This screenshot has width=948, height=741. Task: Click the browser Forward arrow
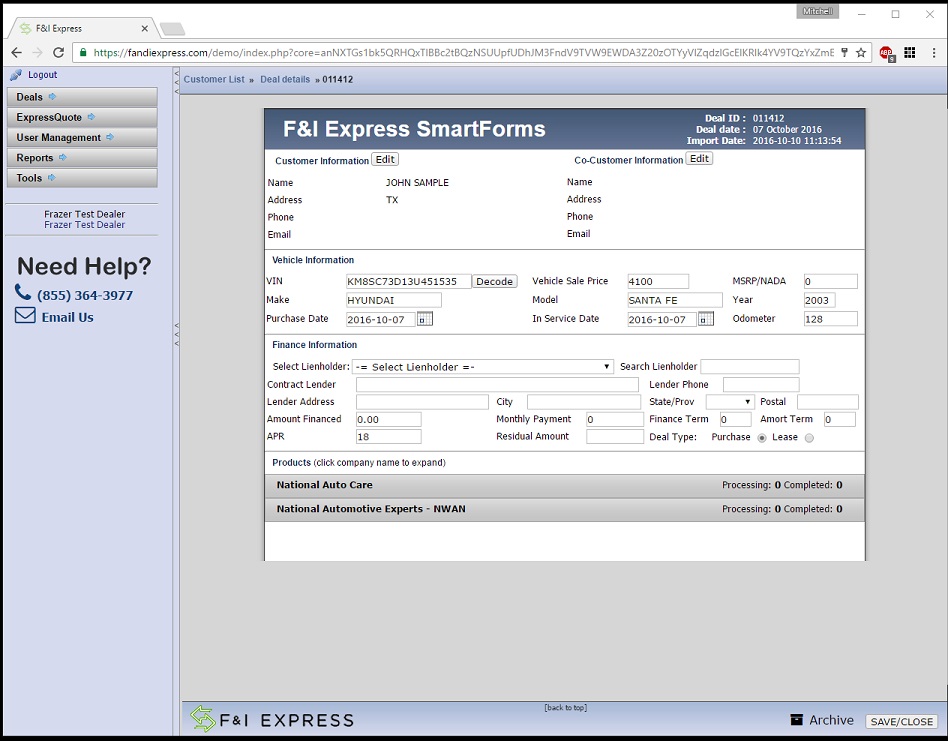click(x=37, y=53)
